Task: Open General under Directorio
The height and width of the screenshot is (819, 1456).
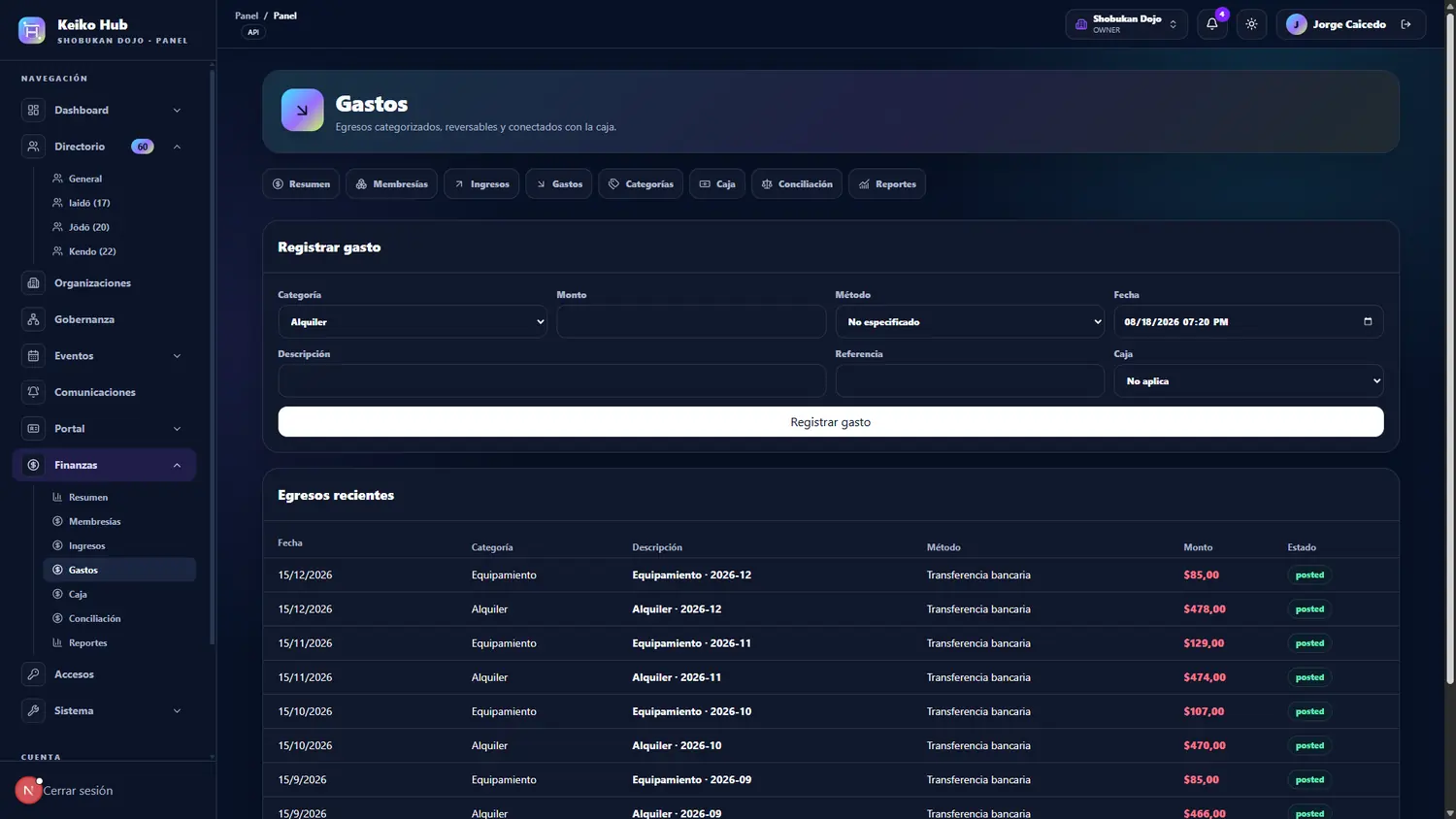Action: (x=85, y=179)
